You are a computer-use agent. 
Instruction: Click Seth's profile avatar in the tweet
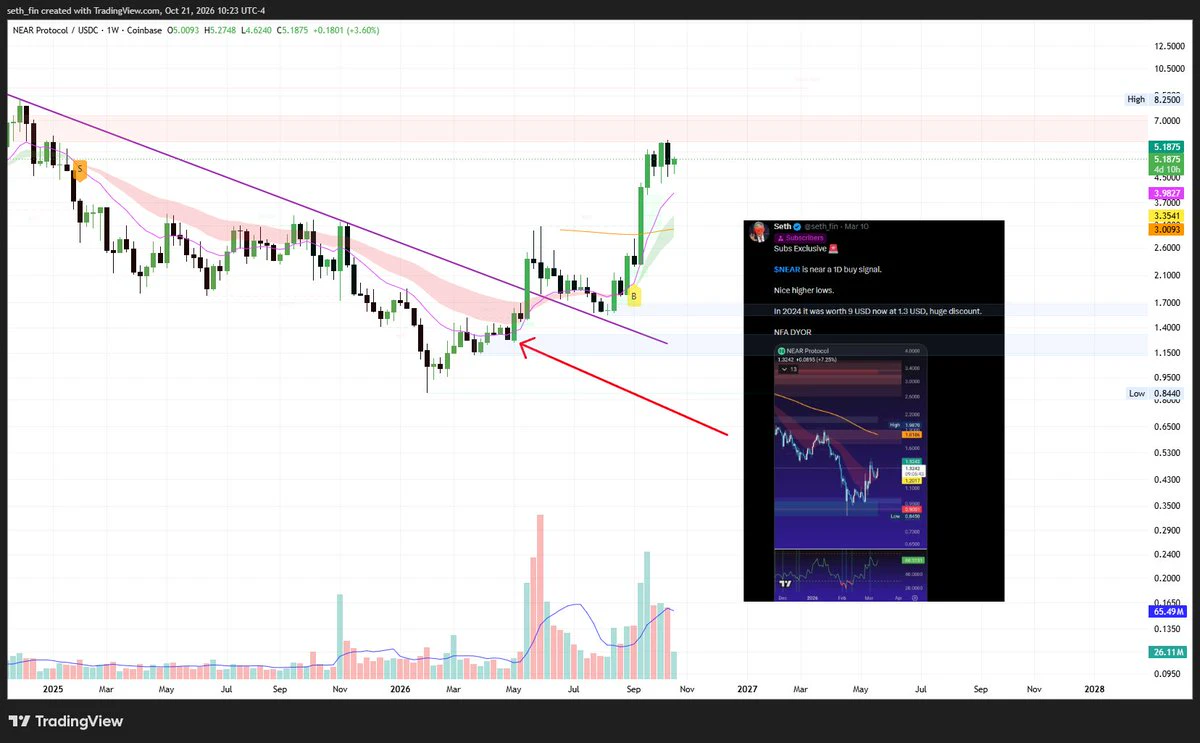coord(759,231)
